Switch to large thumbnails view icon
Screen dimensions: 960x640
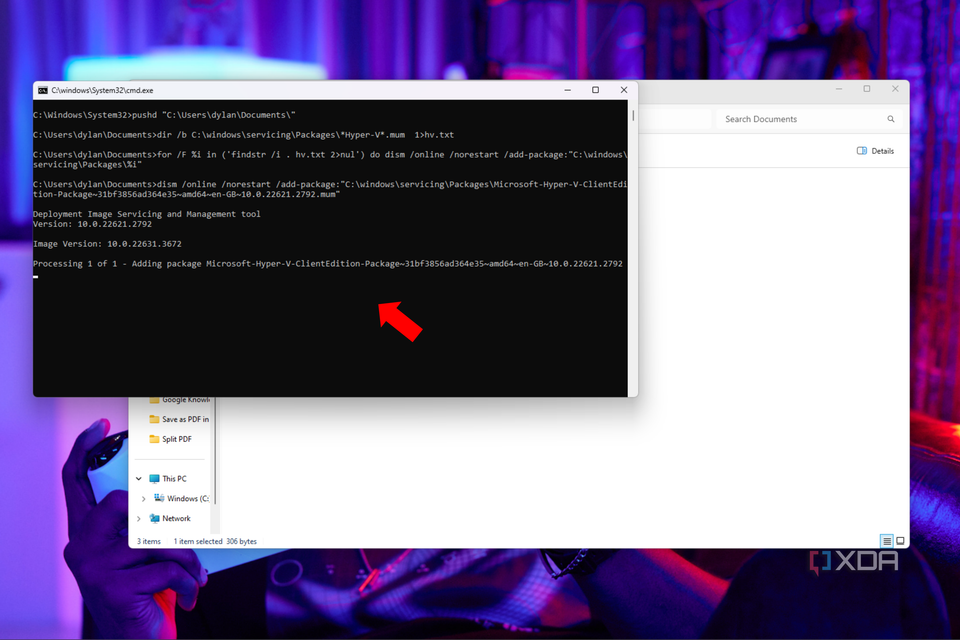pos(901,541)
